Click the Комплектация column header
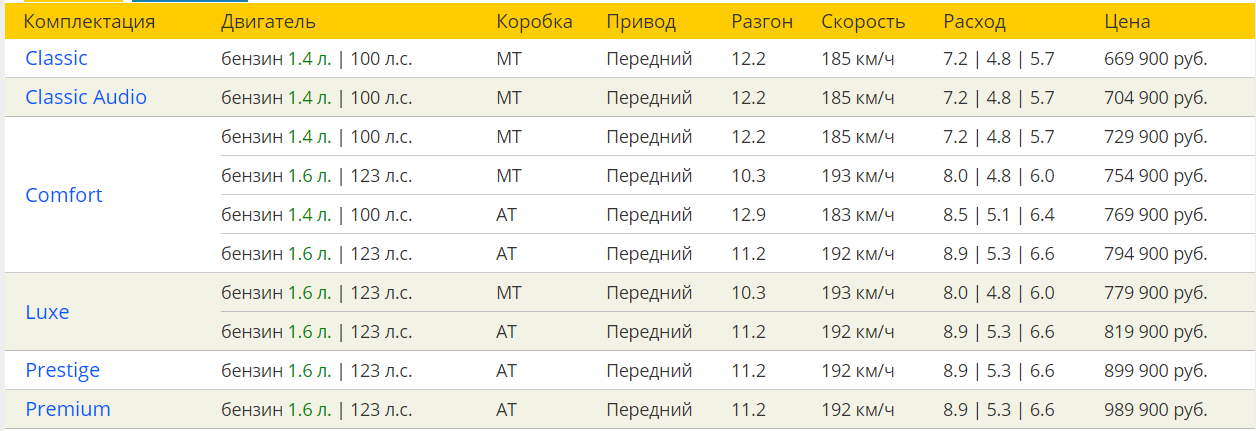The height and width of the screenshot is (431, 1256). point(89,21)
